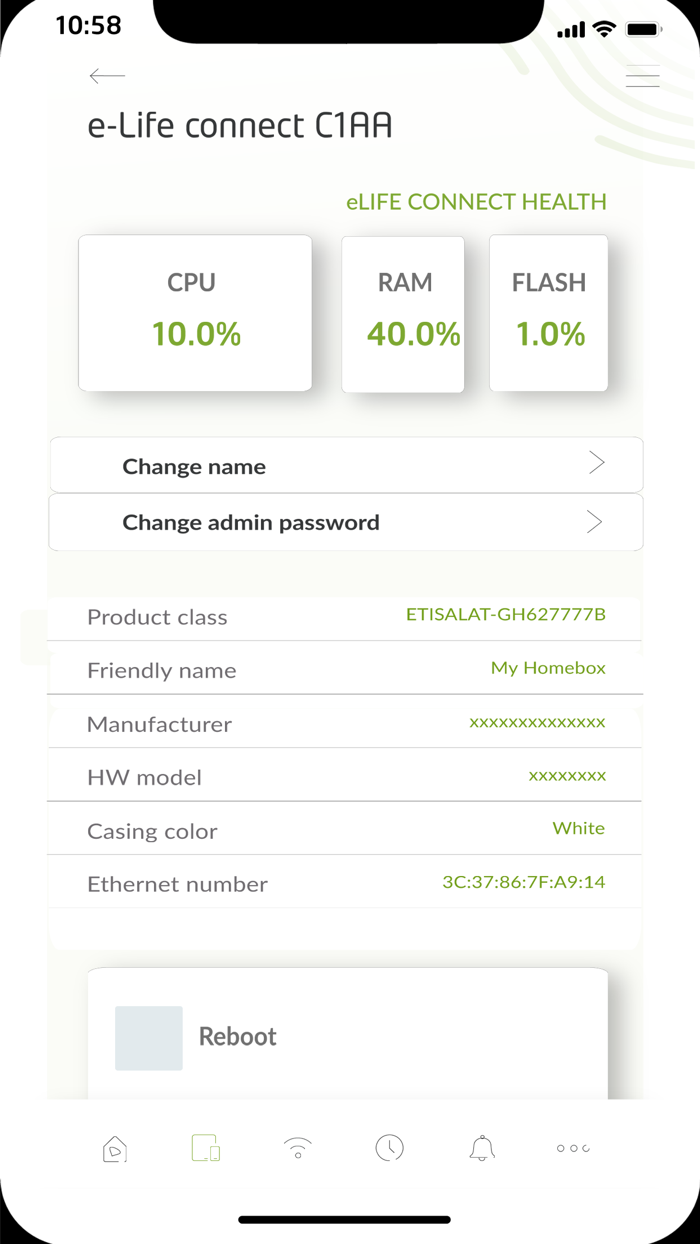The height and width of the screenshot is (1244, 700).
Task: Tap the schedule clock icon
Action: tap(389, 1148)
